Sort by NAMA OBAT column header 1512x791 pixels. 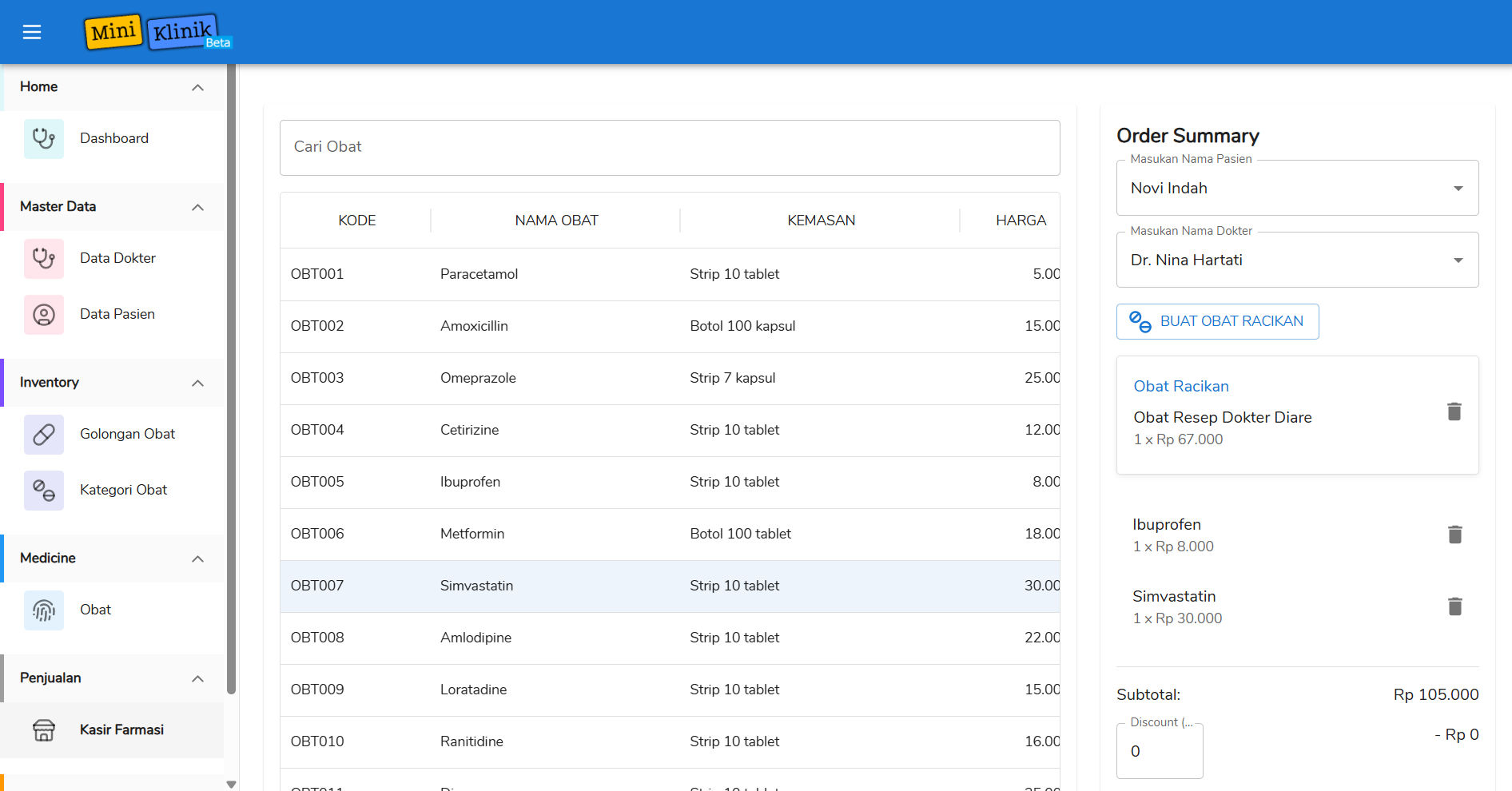(x=556, y=221)
